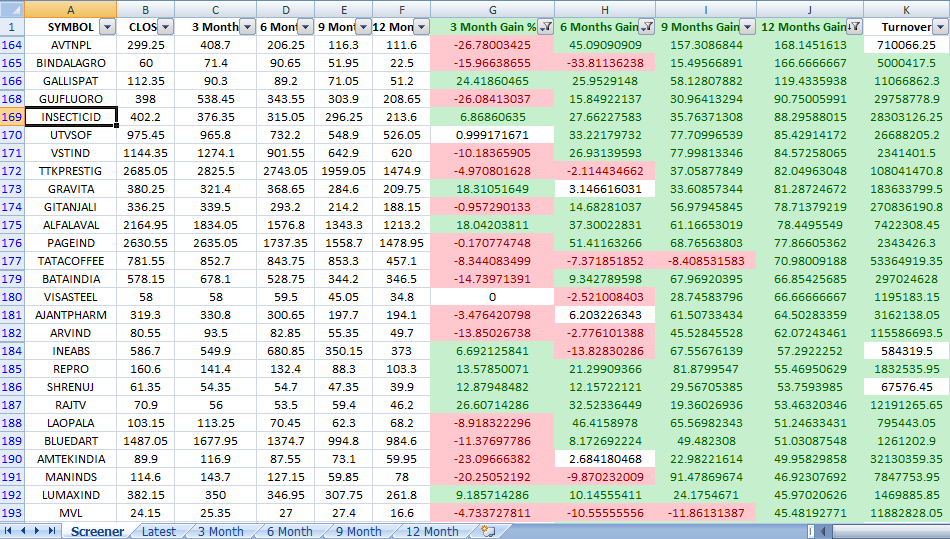950x539 pixels.
Task: Select cell showing 6.203226343
Action: tap(605, 315)
